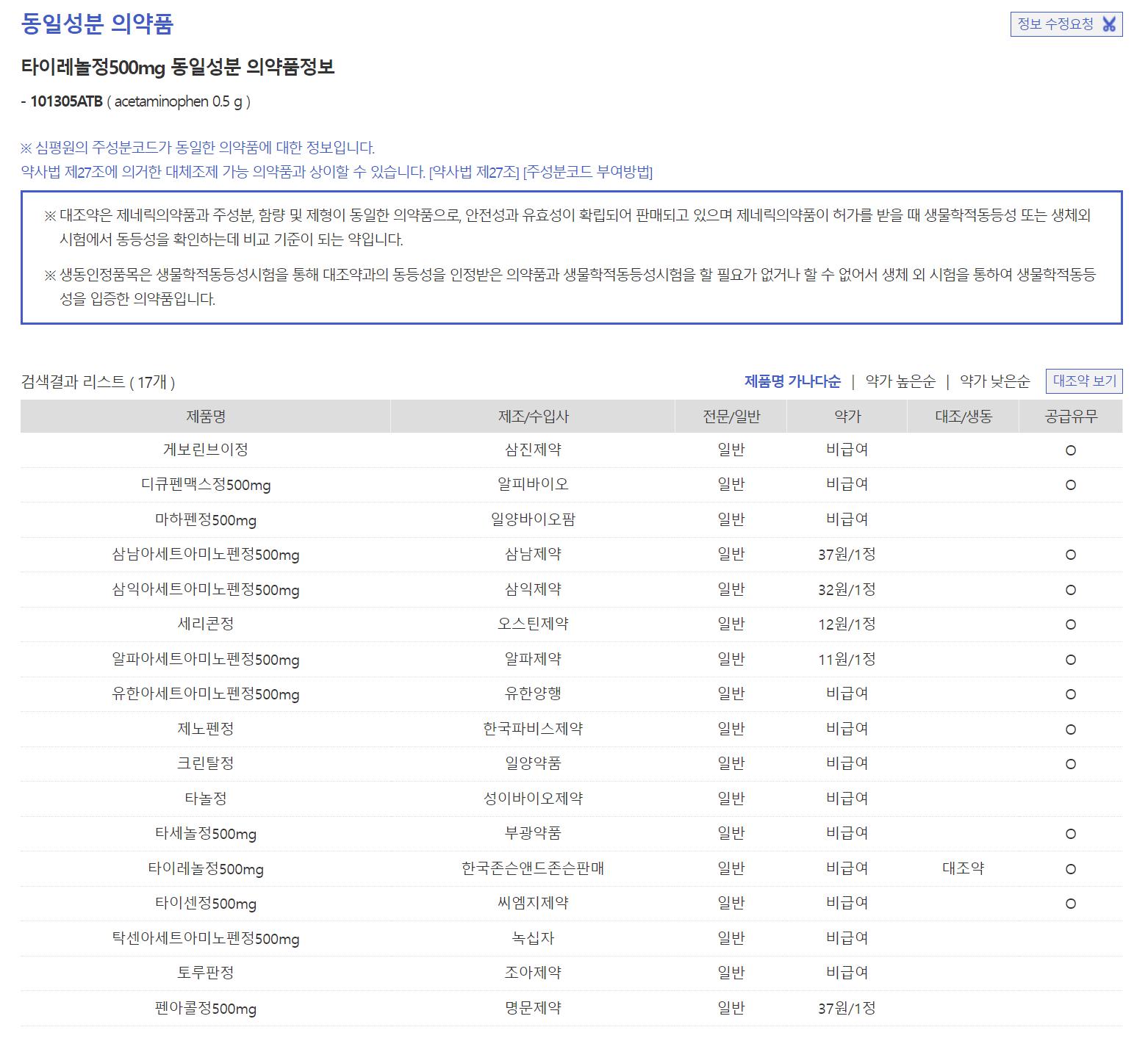Click price 12원/1정 for 세리콘정
The image size is (1148, 1041).
click(847, 624)
